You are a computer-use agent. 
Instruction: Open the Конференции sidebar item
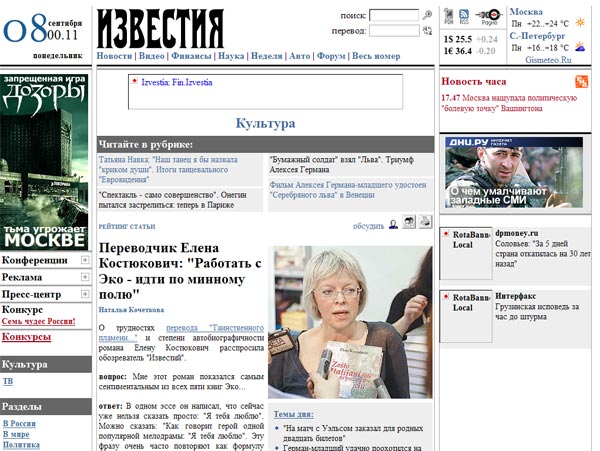point(34,261)
